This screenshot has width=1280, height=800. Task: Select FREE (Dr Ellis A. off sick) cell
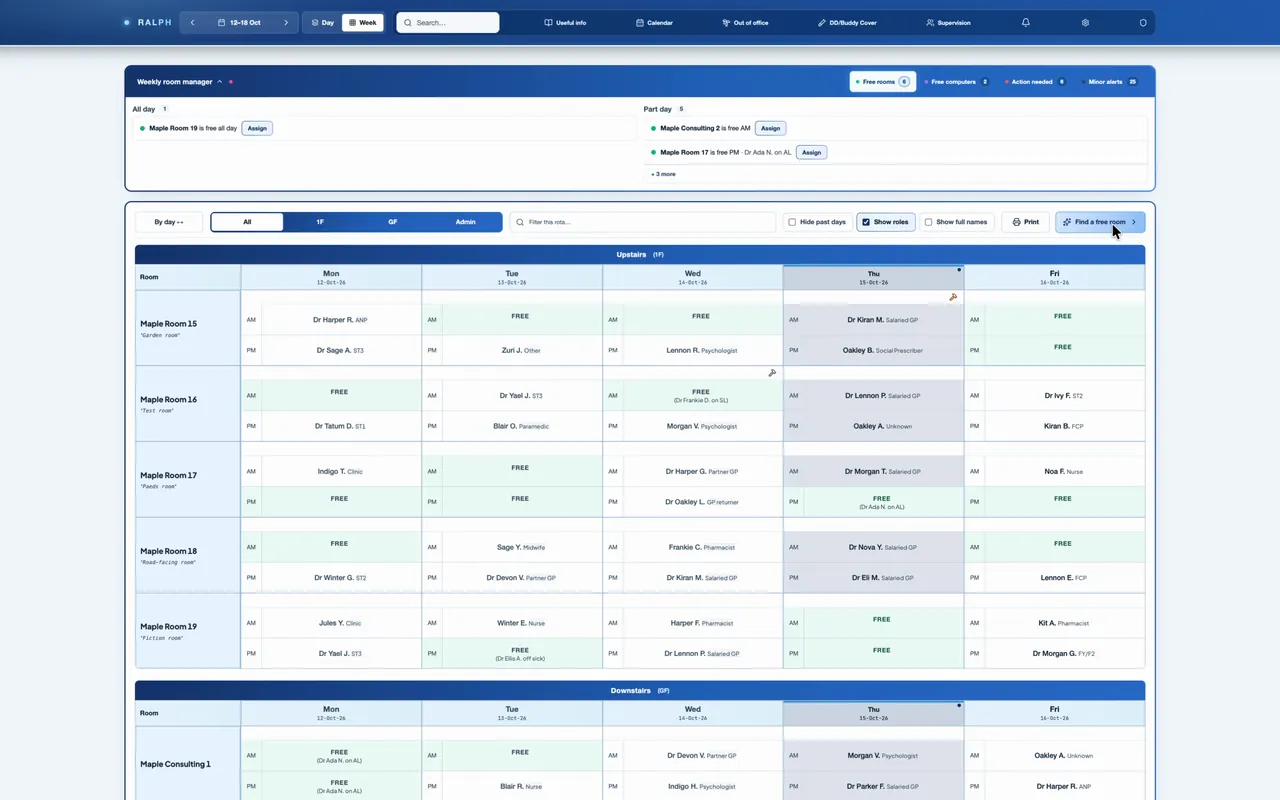point(520,653)
